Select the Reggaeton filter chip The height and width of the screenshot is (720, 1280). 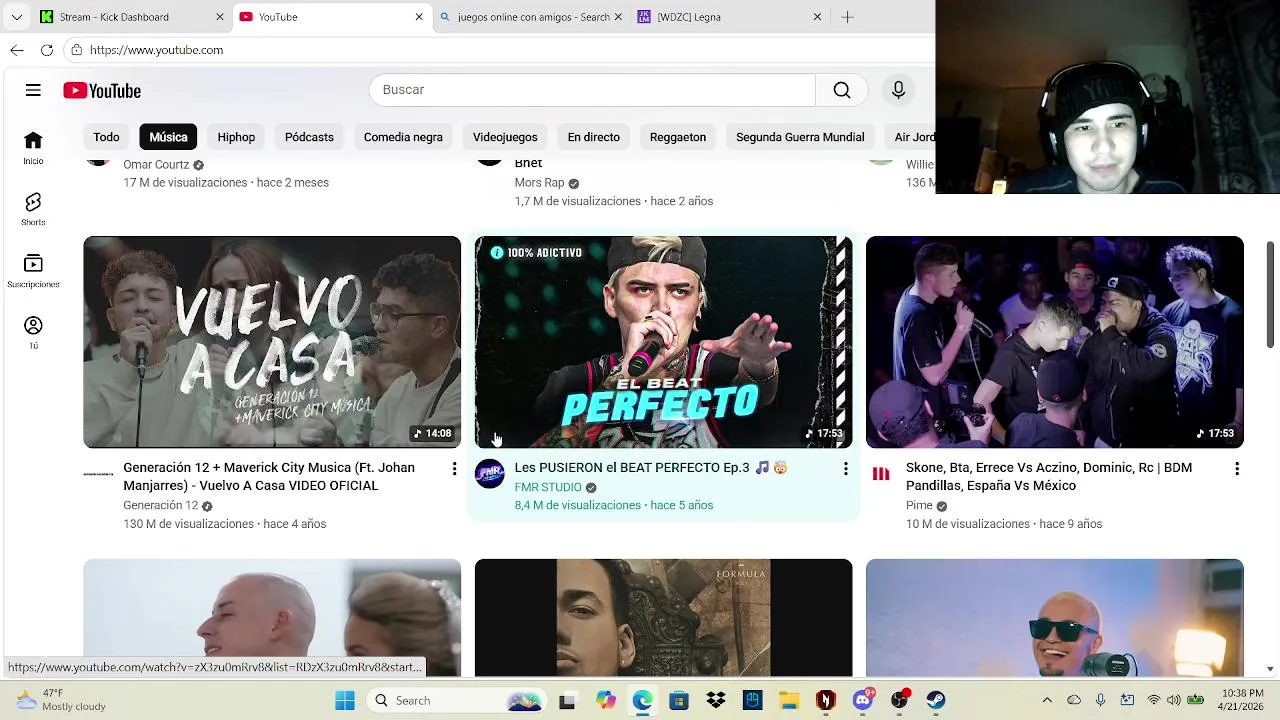(678, 137)
